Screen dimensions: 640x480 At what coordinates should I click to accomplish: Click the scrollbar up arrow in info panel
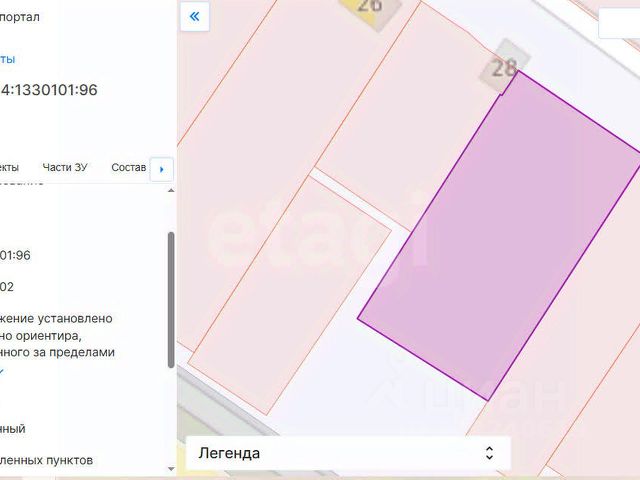[171, 191]
